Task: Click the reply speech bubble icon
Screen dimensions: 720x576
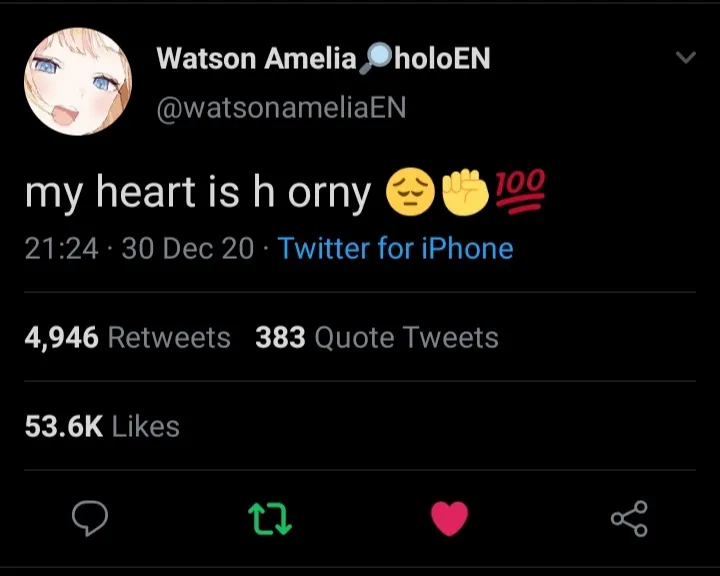Action: point(90,519)
